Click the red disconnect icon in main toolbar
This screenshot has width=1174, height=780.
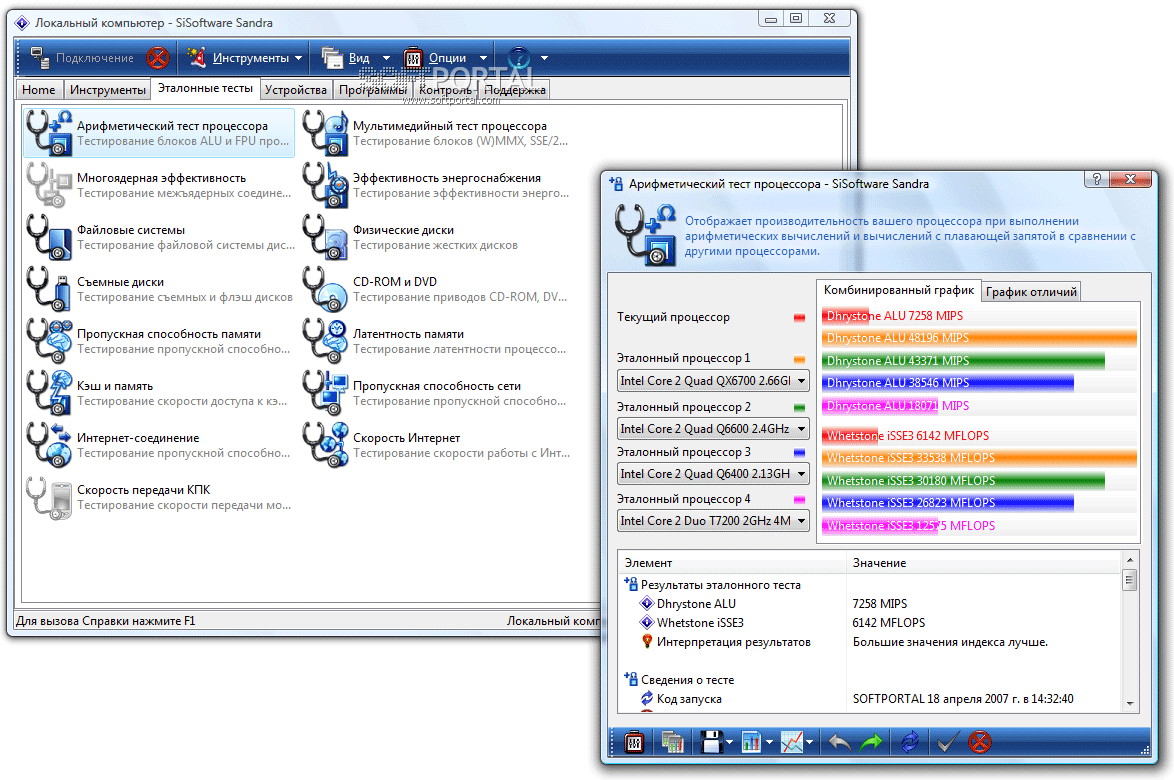157,58
